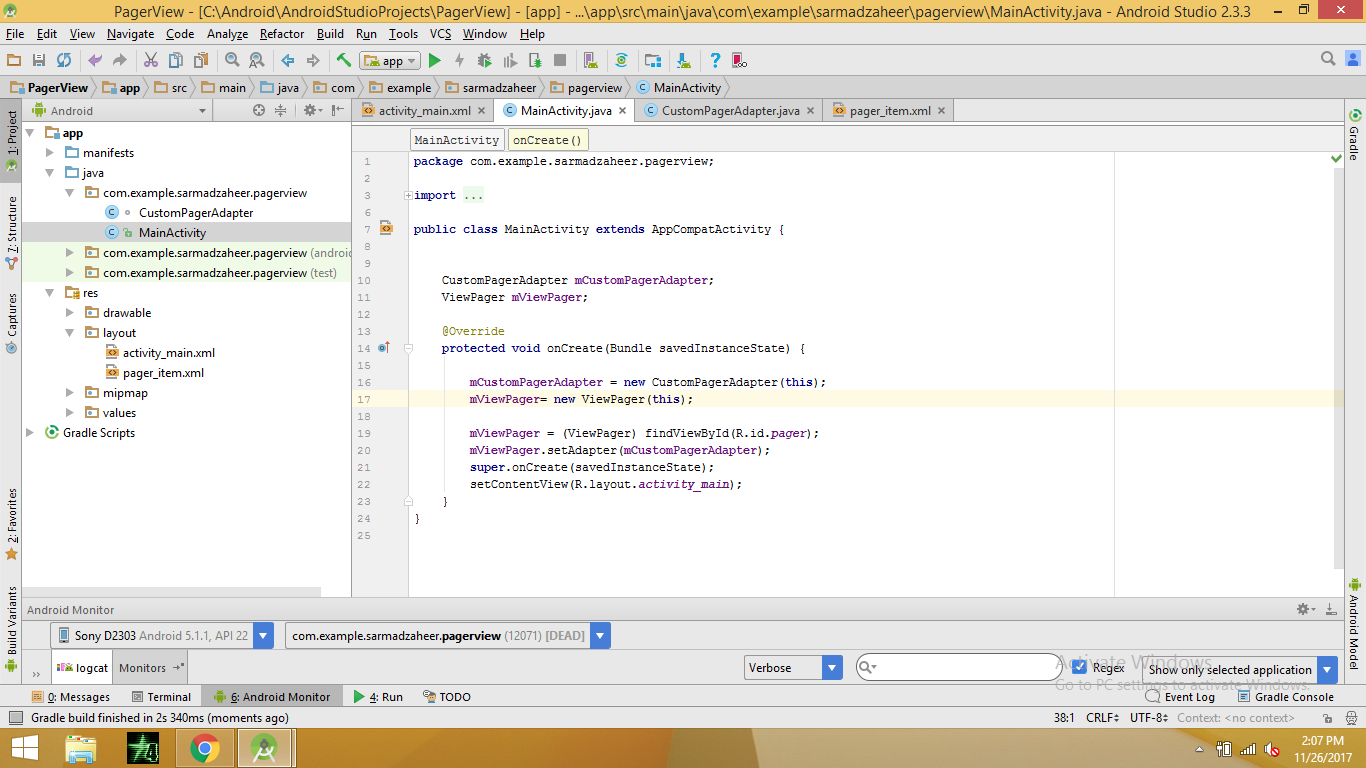Click the Redo arrow icon
This screenshot has height=768, width=1366.
click(120, 61)
